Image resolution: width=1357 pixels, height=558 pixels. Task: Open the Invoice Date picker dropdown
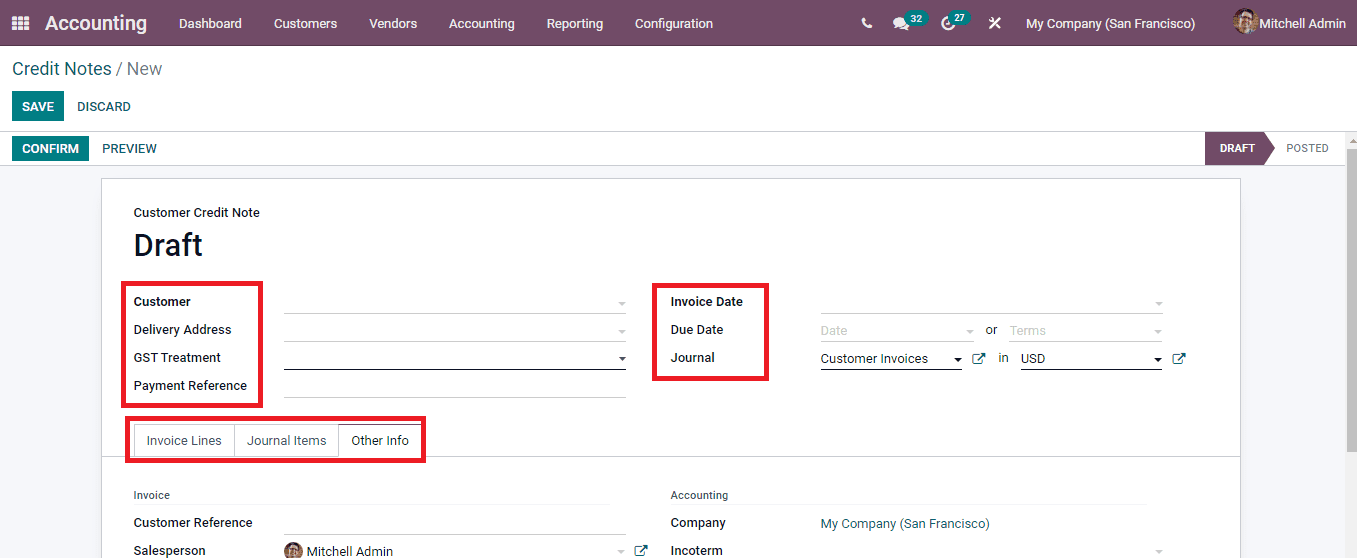click(x=1158, y=303)
